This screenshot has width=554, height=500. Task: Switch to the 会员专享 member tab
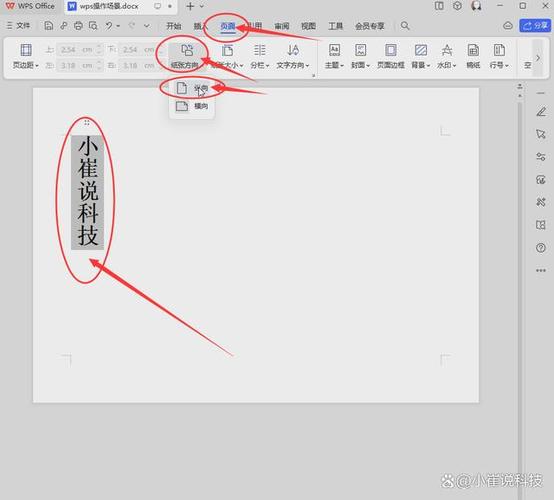370,26
